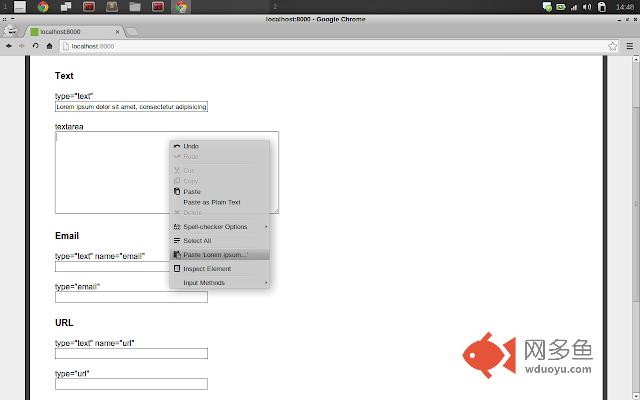Click the browser forward arrow

coord(23,45)
